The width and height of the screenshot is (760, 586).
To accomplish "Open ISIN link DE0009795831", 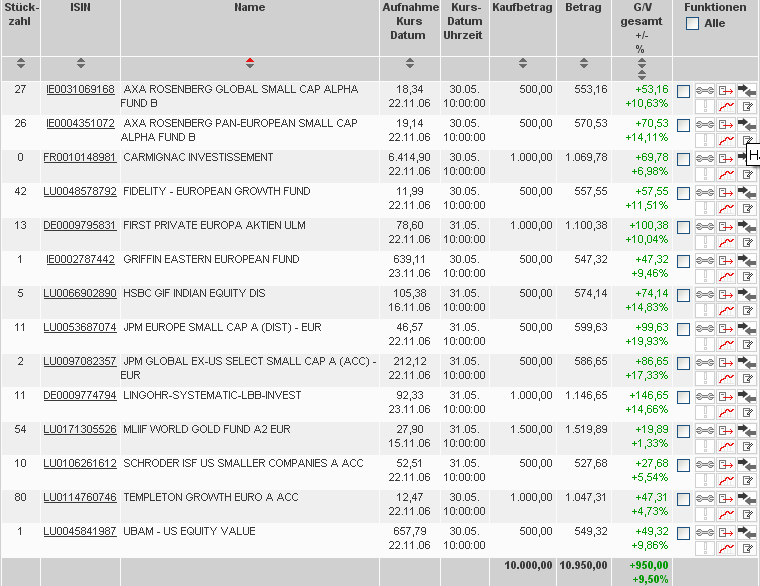I will [80, 225].
